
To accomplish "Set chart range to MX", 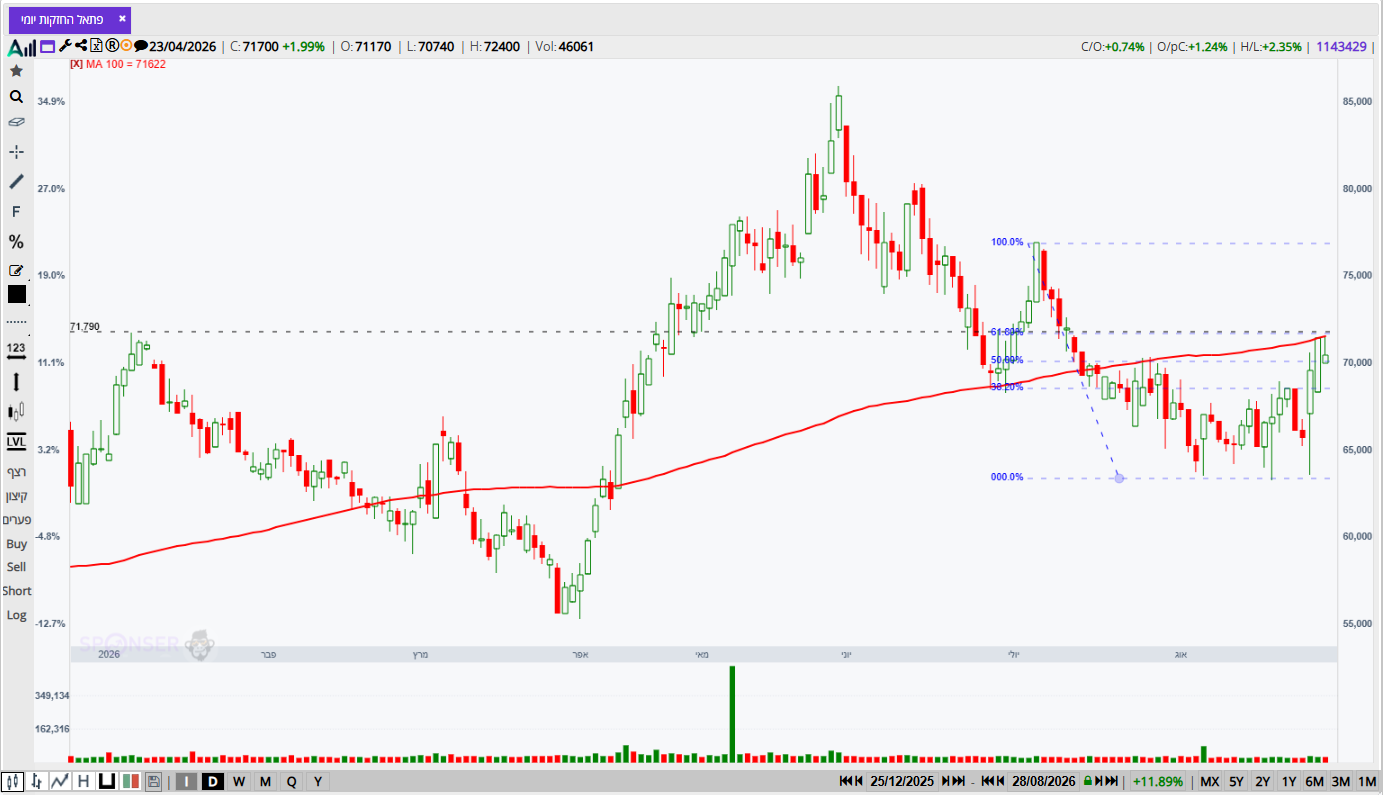I will pos(1210,781).
